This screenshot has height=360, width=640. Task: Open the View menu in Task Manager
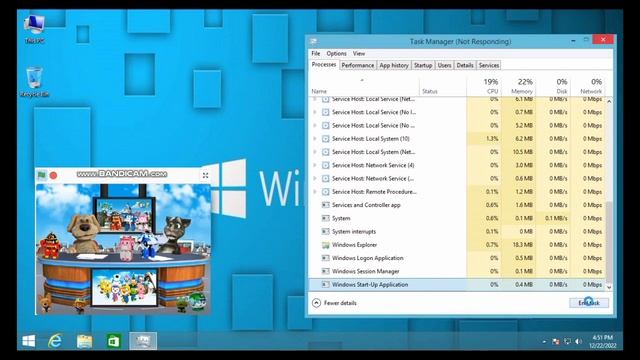click(x=359, y=53)
